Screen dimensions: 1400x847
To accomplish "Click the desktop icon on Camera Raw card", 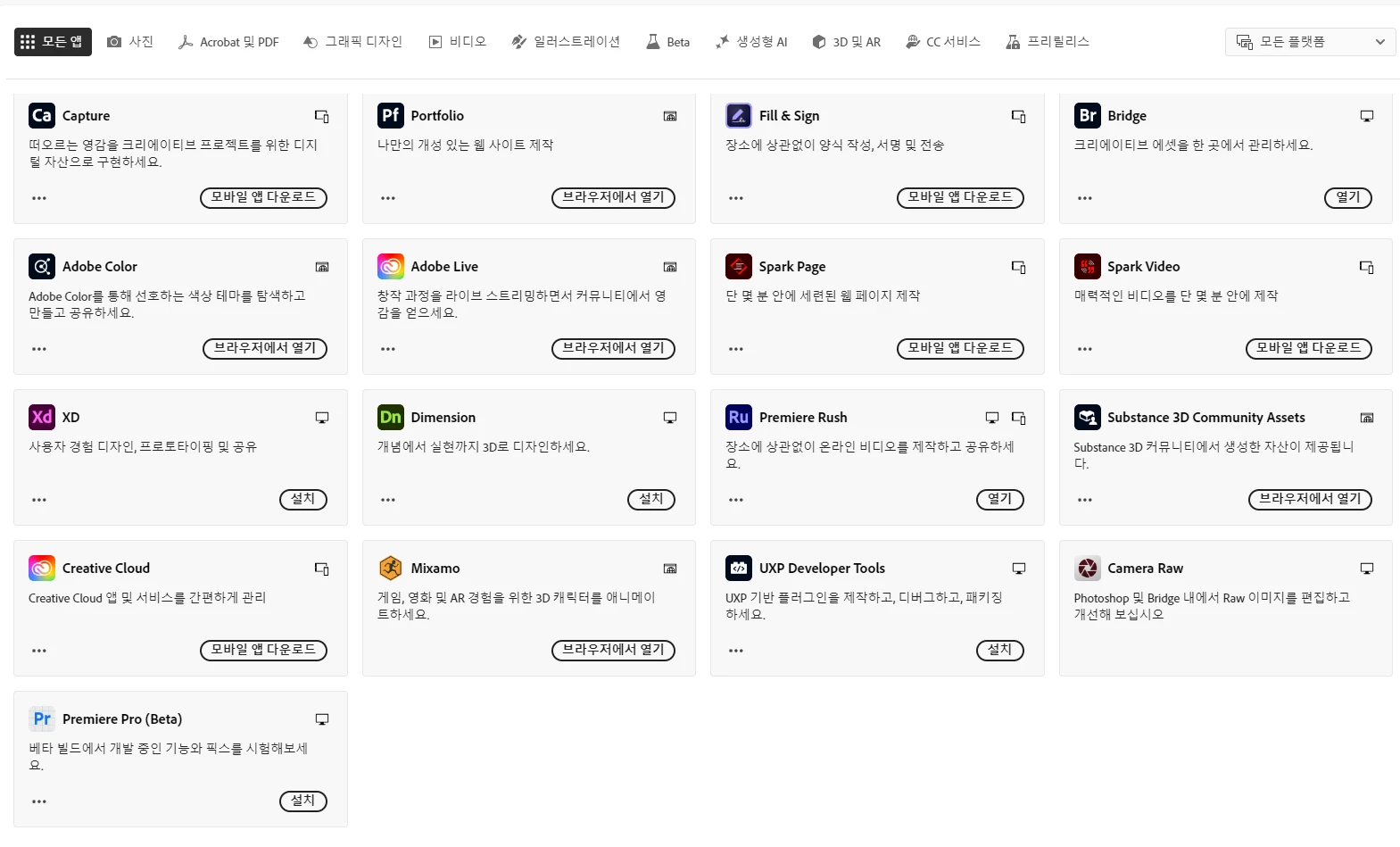I will click(x=1367, y=569).
